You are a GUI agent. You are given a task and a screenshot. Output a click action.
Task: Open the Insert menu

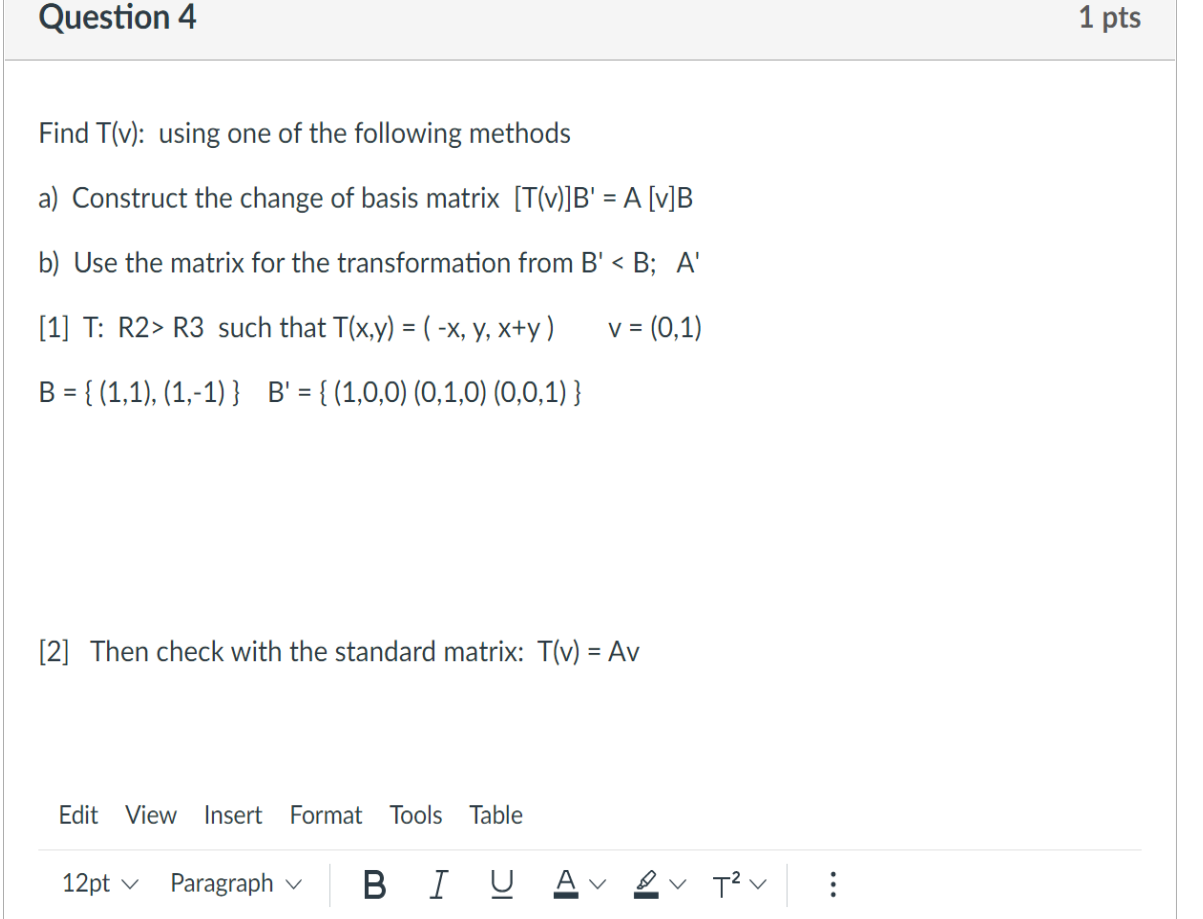click(x=233, y=814)
